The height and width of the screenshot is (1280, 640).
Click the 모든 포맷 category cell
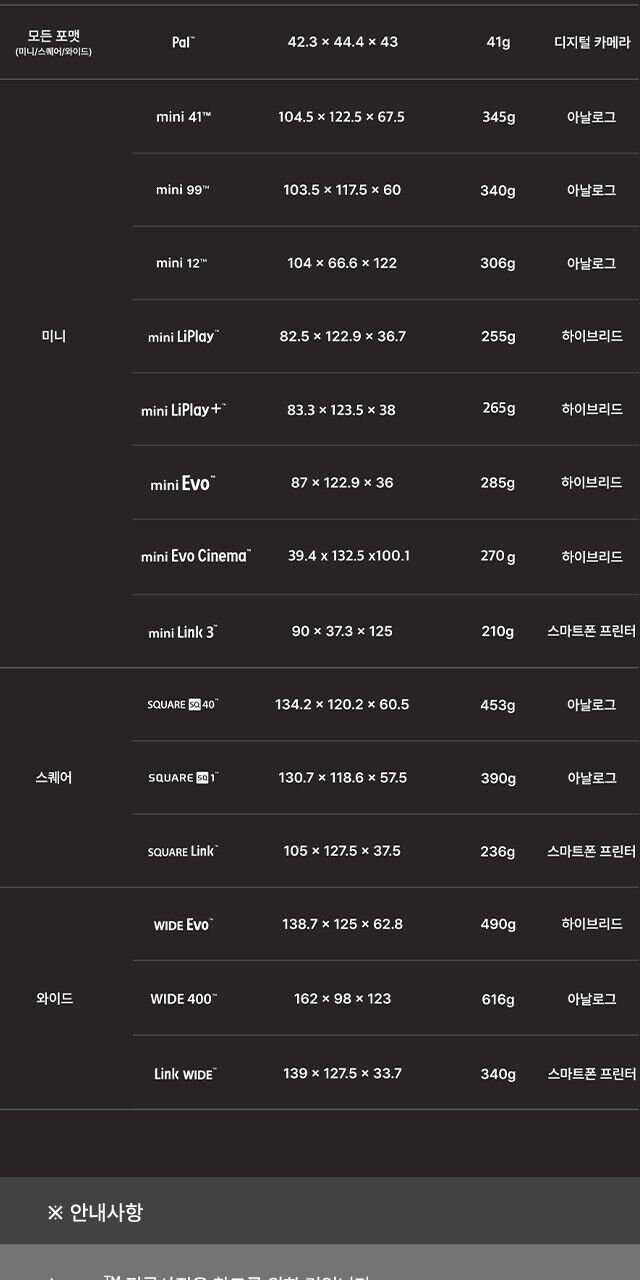[54, 42]
